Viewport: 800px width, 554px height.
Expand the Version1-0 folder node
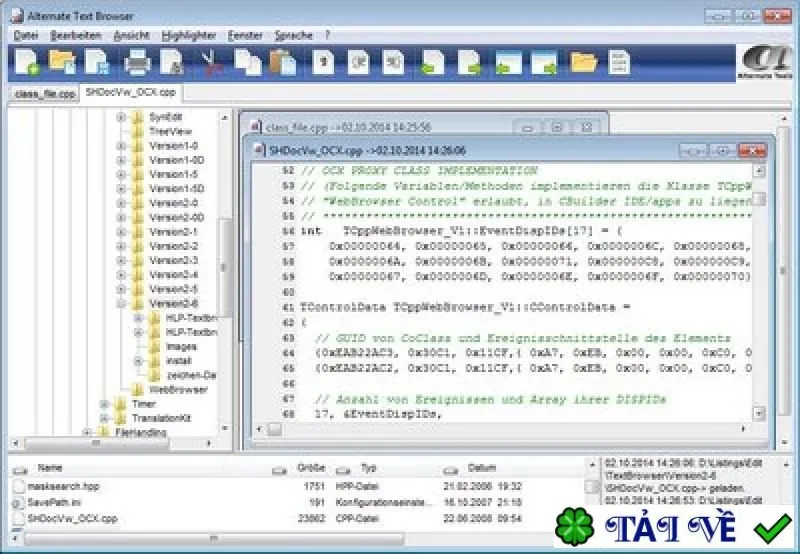click(121, 146)
